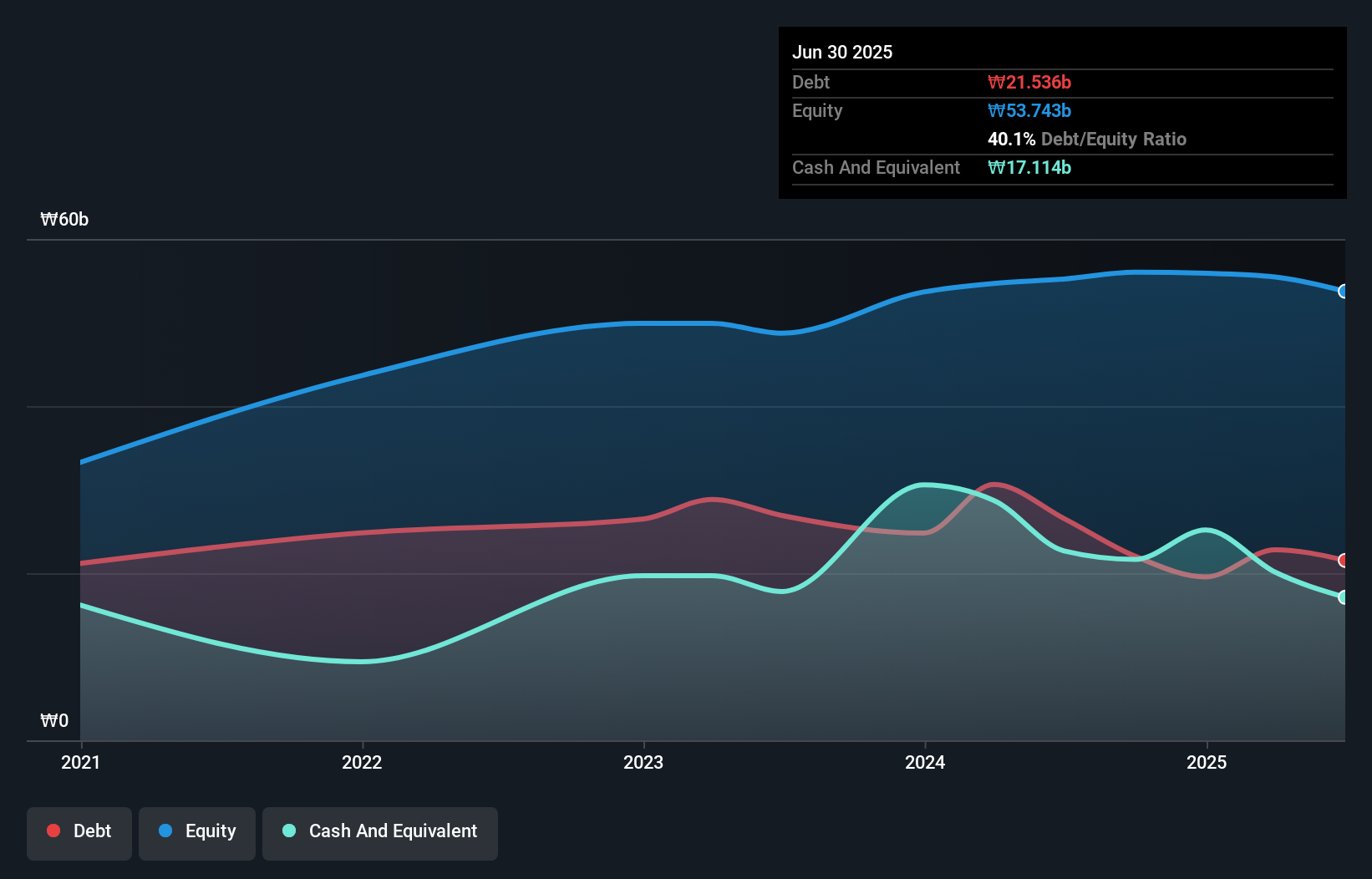Click the 40.1% Debt/Equity Ratio text
This screenshot has width=1372, height=879.
(1087, 139)
